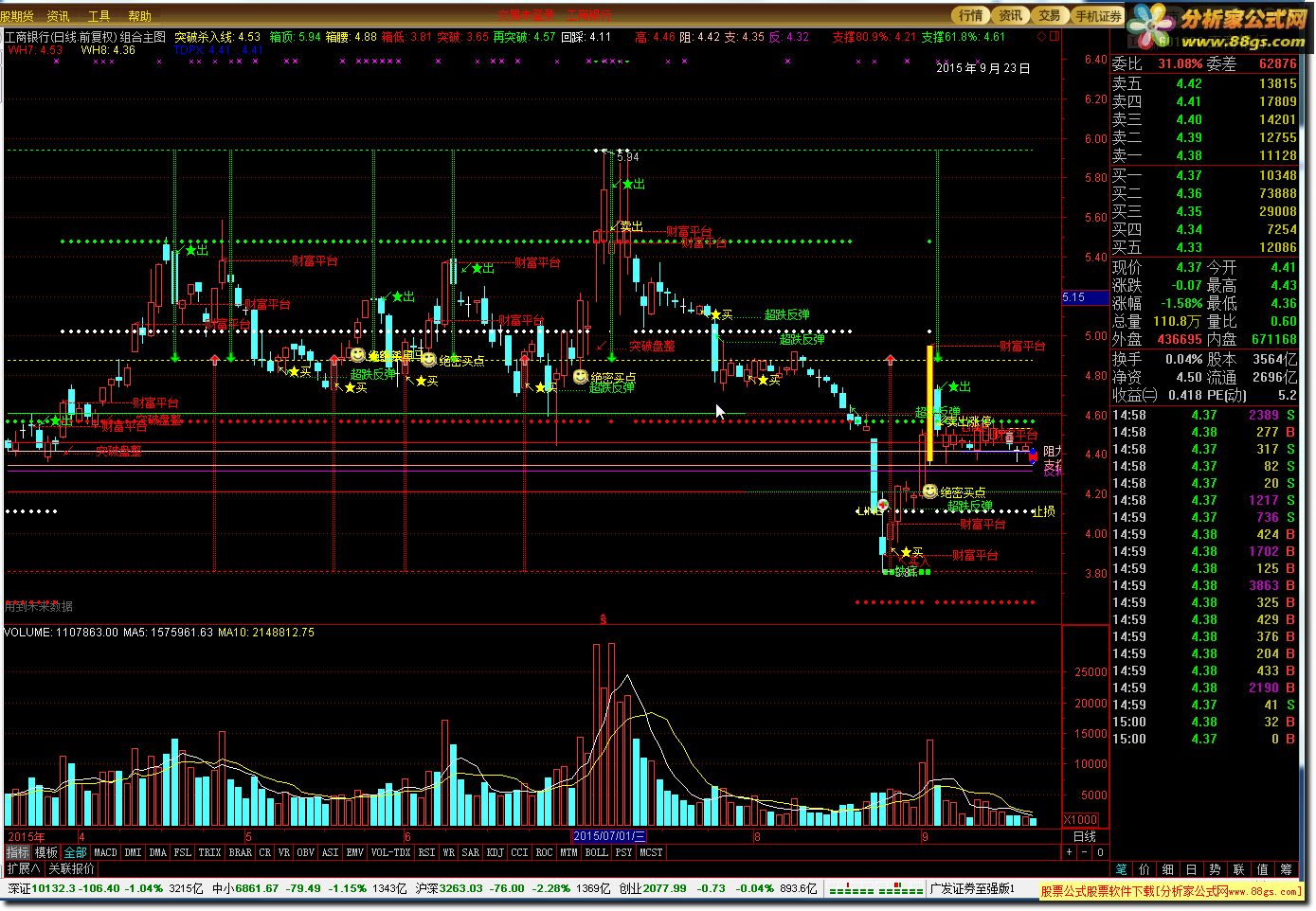Switch to the CR indicator

pos(265,852)
